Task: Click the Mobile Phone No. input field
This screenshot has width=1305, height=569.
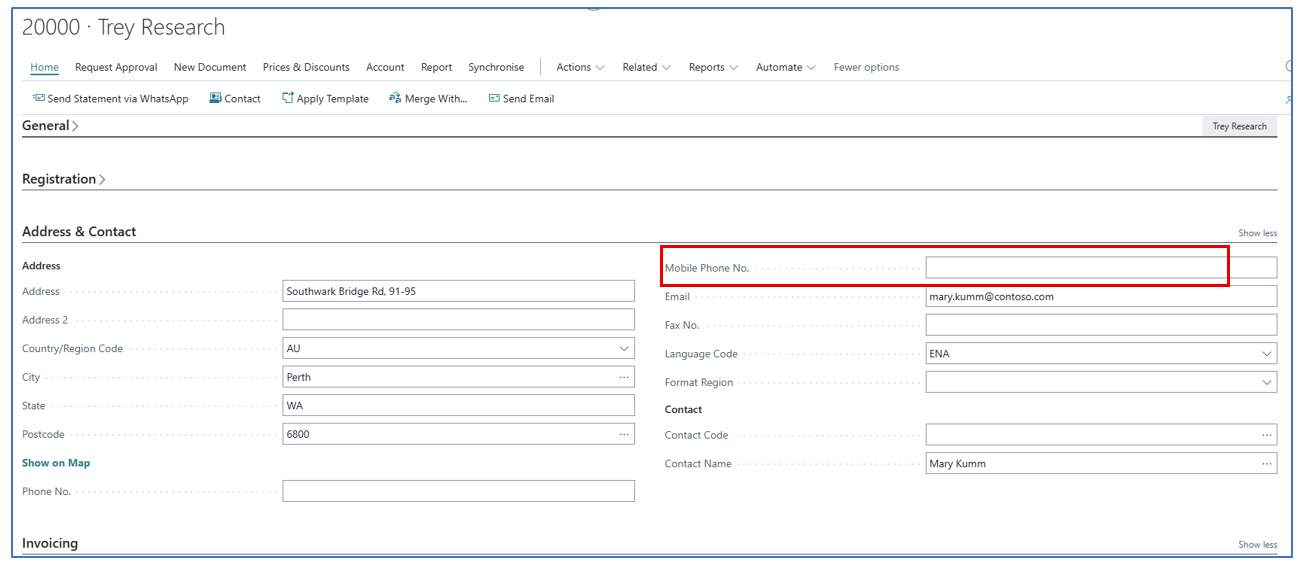Action: [x=1100, y=268]
